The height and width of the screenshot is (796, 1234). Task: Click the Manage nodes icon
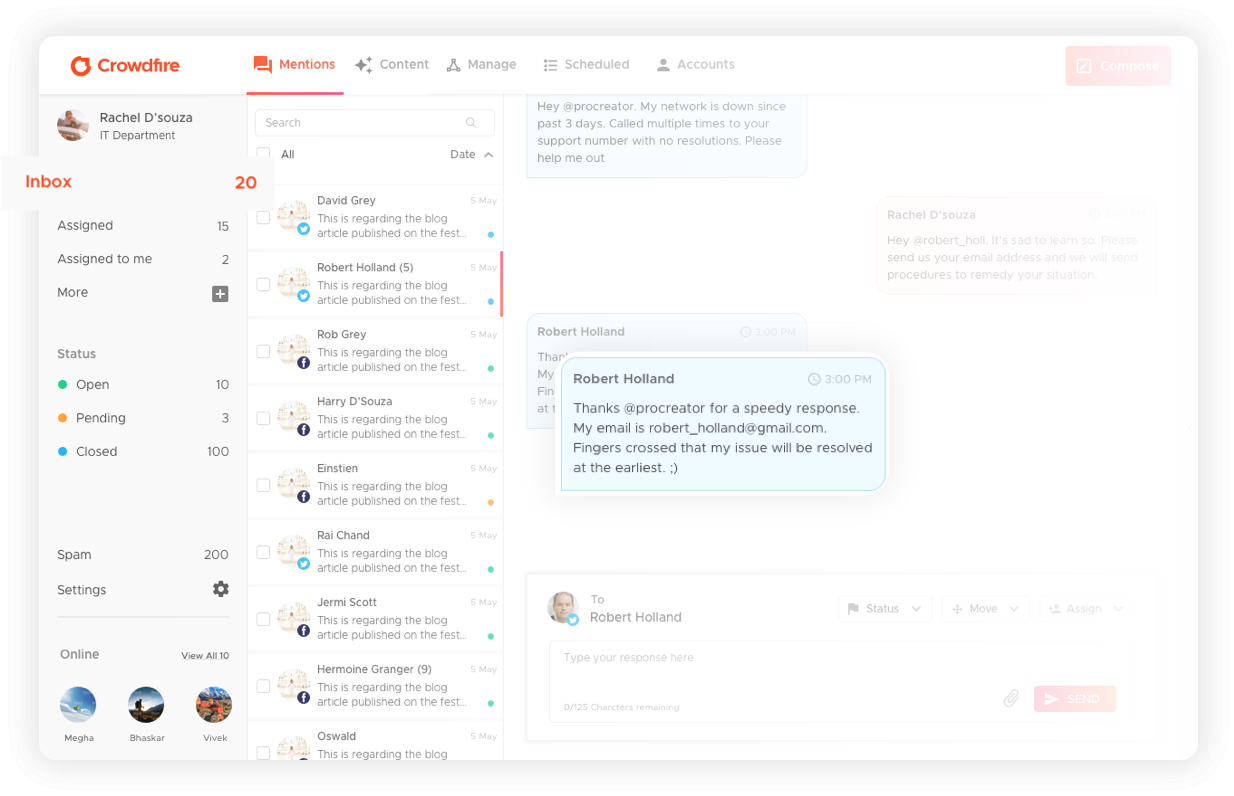[453, 65]
